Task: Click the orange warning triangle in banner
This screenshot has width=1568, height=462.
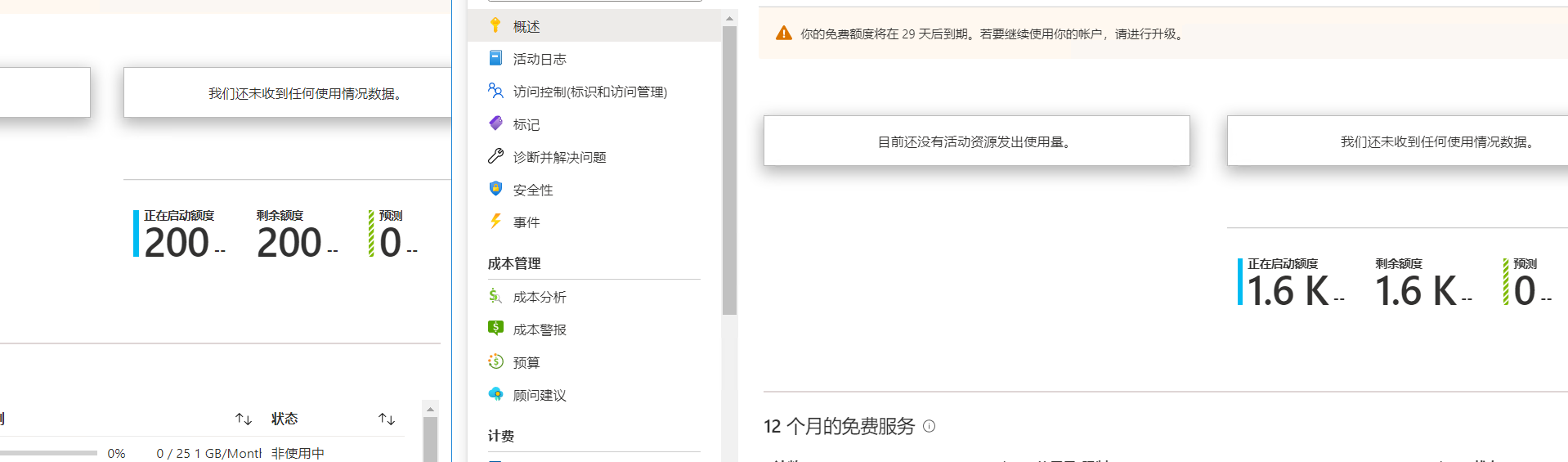Action: click(x=783, y=34)
